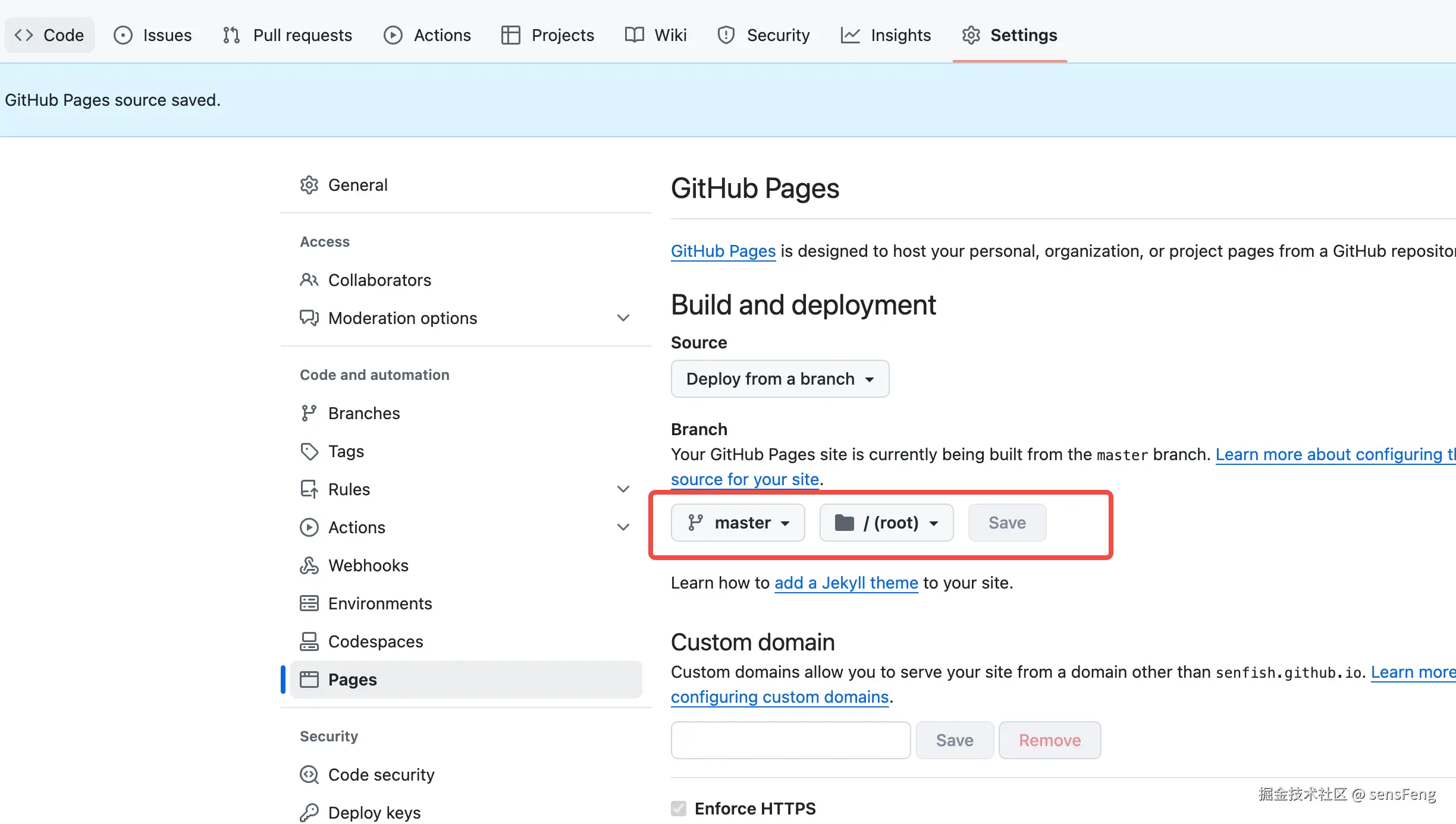Open the Deploy from a branch dropdown

(780, 379)
